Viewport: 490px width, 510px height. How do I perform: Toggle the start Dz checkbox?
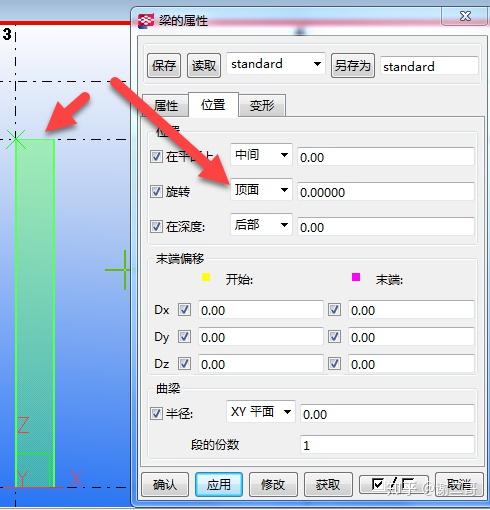(x=184, y=363)
